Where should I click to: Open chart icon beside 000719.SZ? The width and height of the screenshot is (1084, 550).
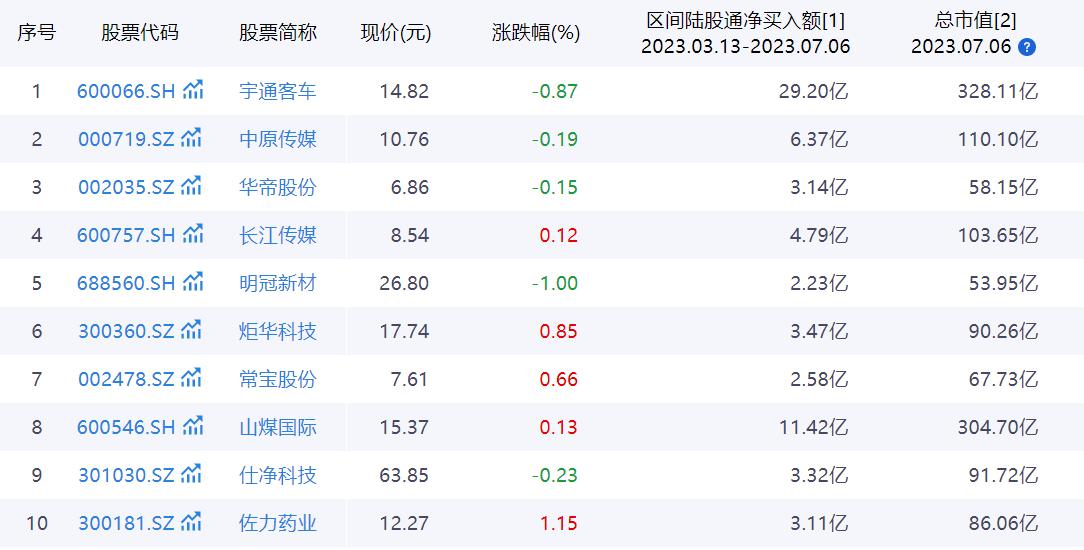pos(191,138)
